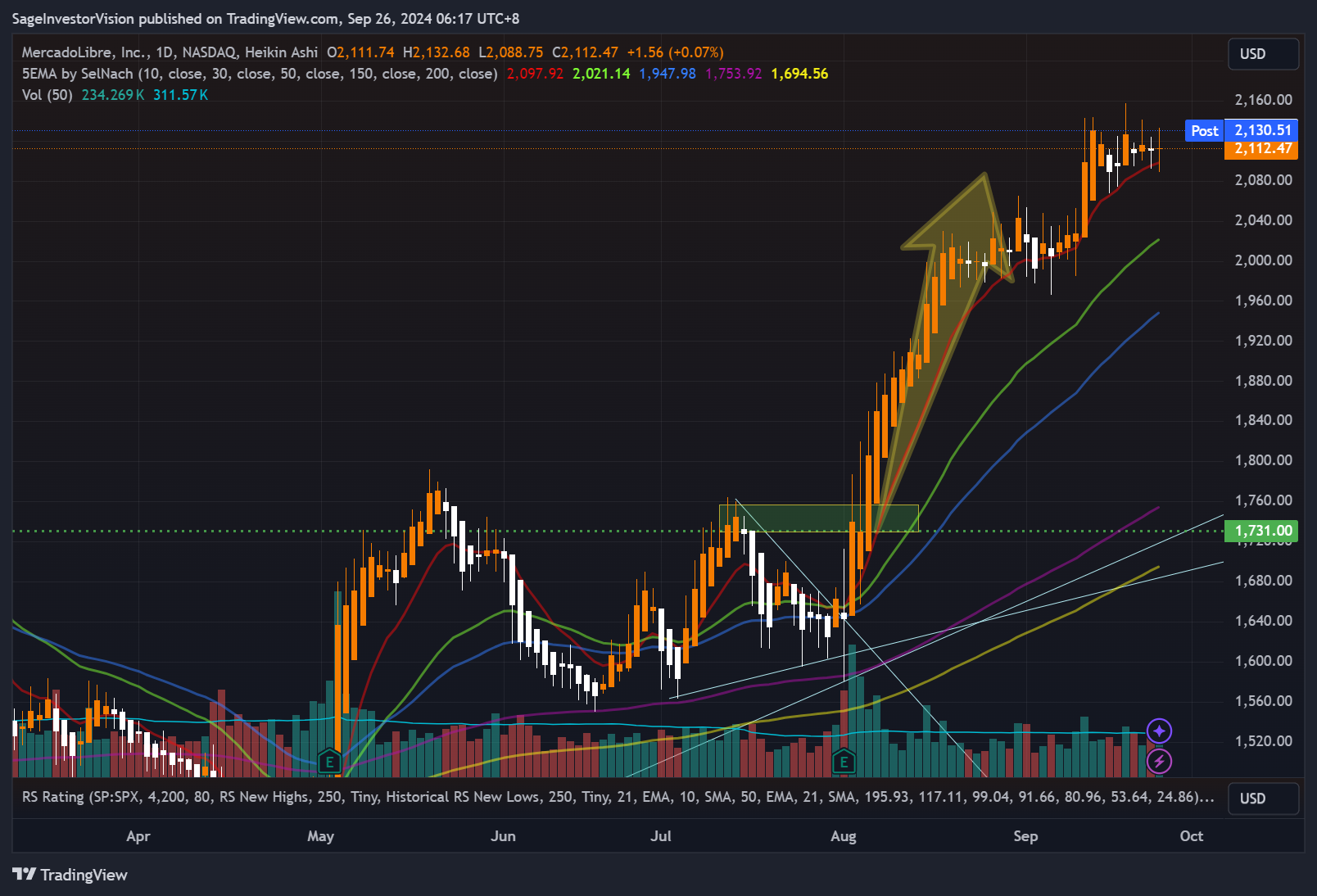Click the green EMA value 2,021.14
1317x896 pixels.
point(601,74)
